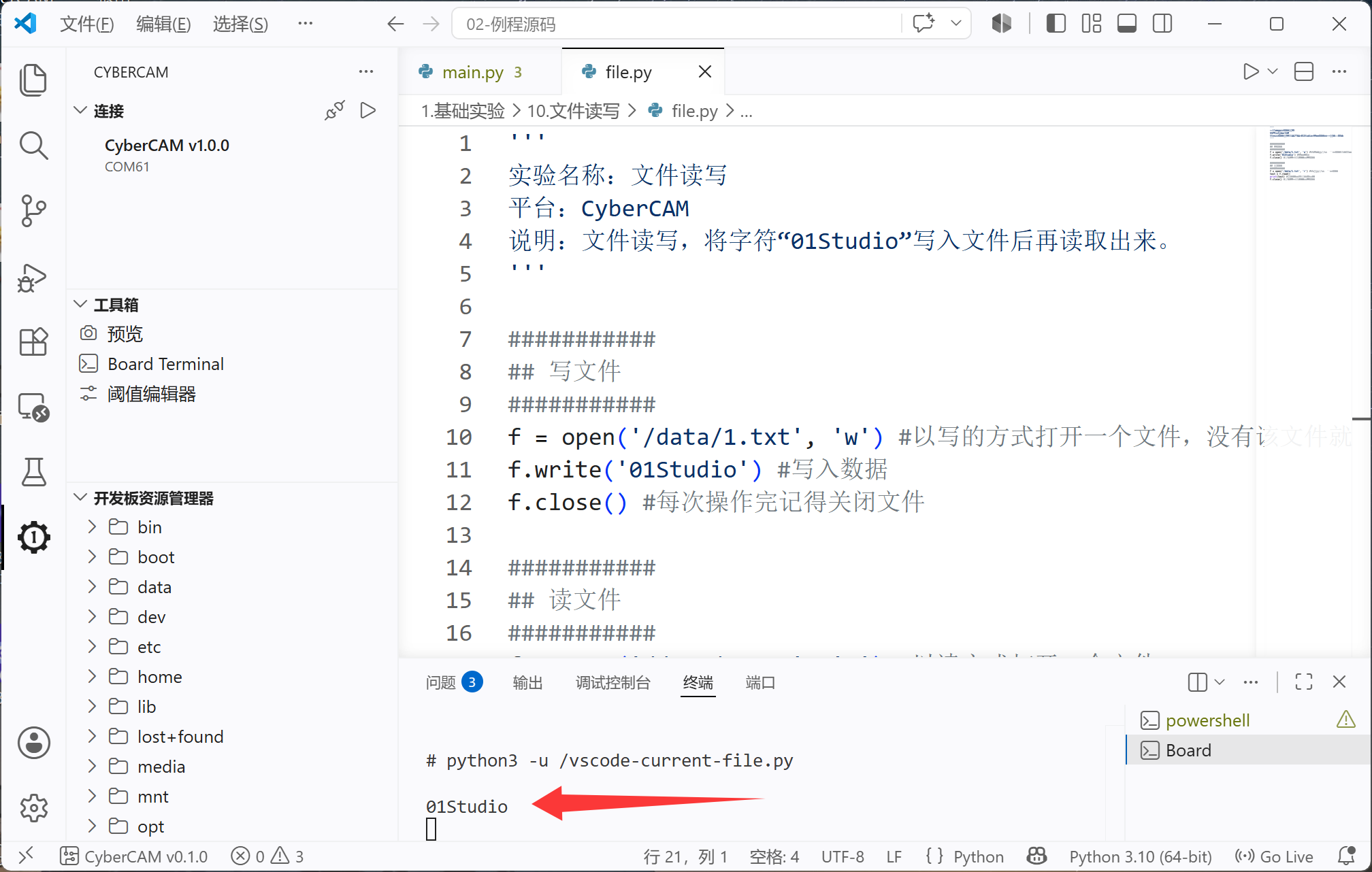Click the disconnect plug icon in 连接
1372x872 pixels.
335,110
